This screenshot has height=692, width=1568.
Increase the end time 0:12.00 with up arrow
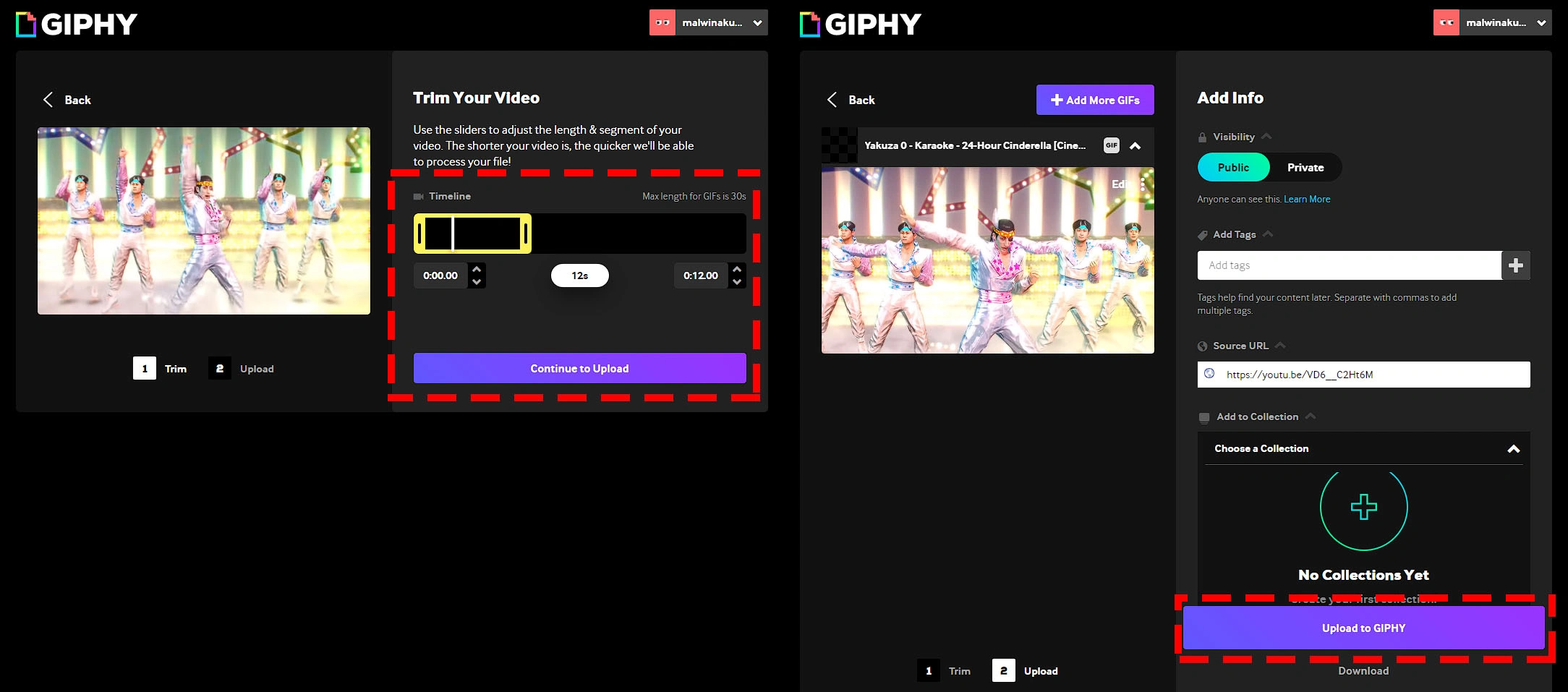tap(737, 269)
